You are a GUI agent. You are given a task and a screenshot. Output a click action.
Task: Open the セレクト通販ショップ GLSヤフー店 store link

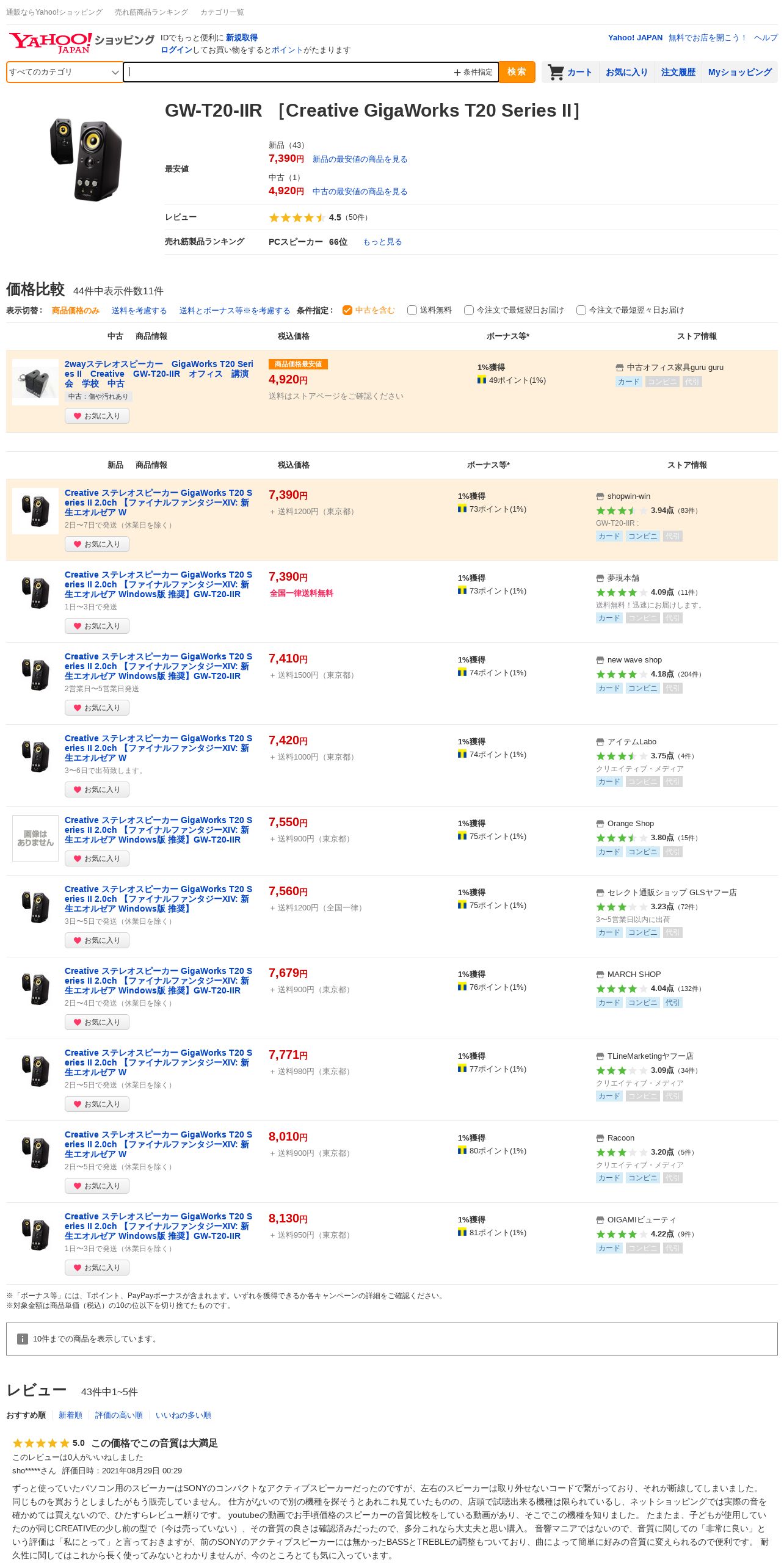point(672,893)
